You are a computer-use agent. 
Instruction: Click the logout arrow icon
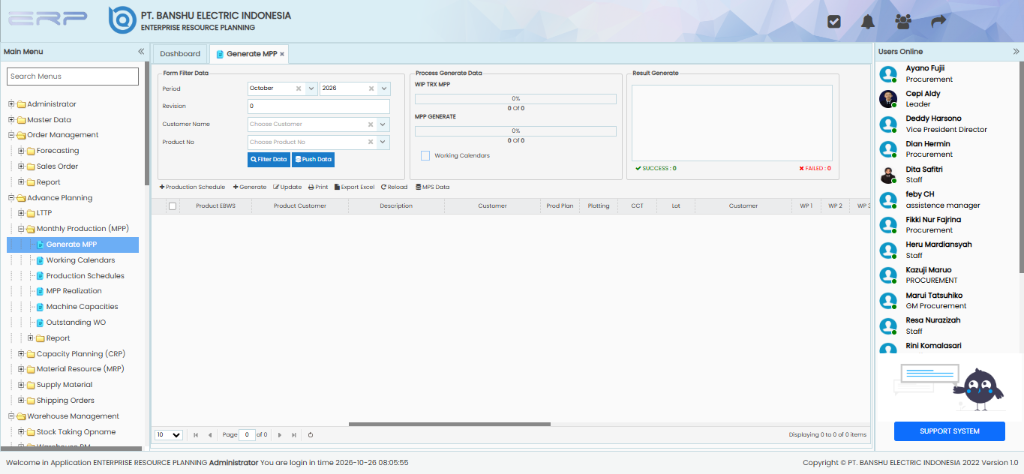[938, 22]
